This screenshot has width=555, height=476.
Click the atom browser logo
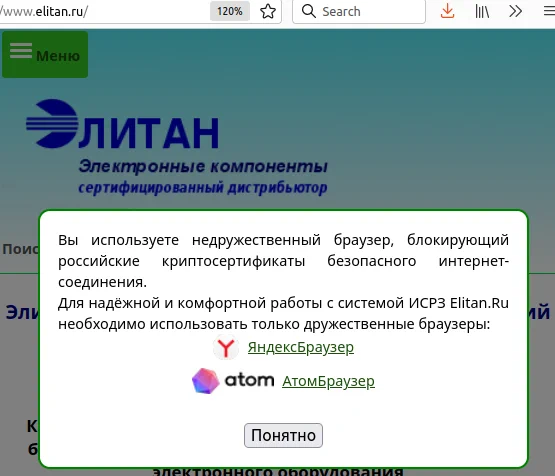point(233,381)
